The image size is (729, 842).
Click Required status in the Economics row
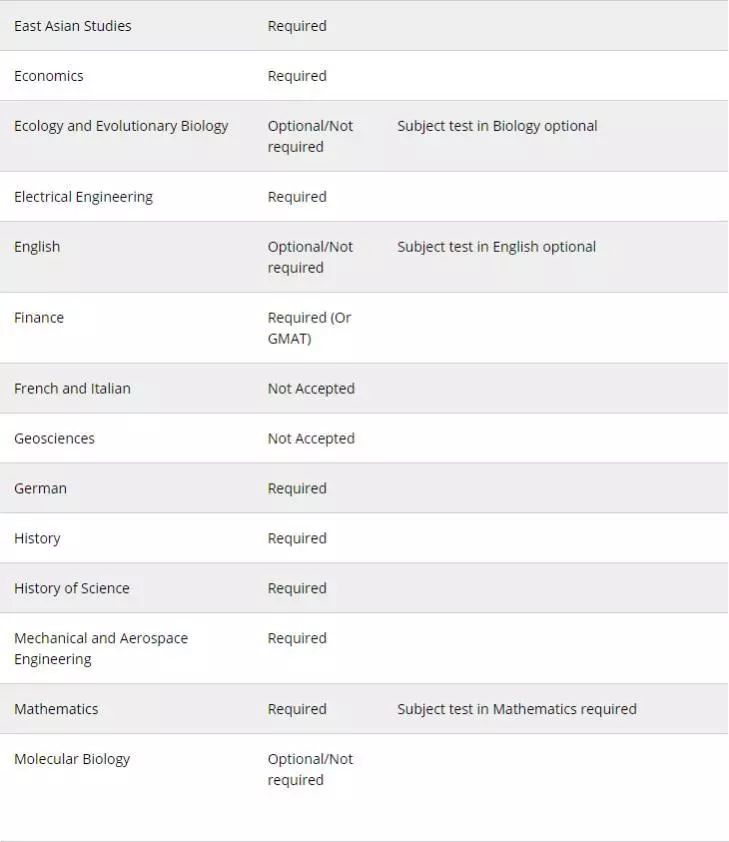297,76
